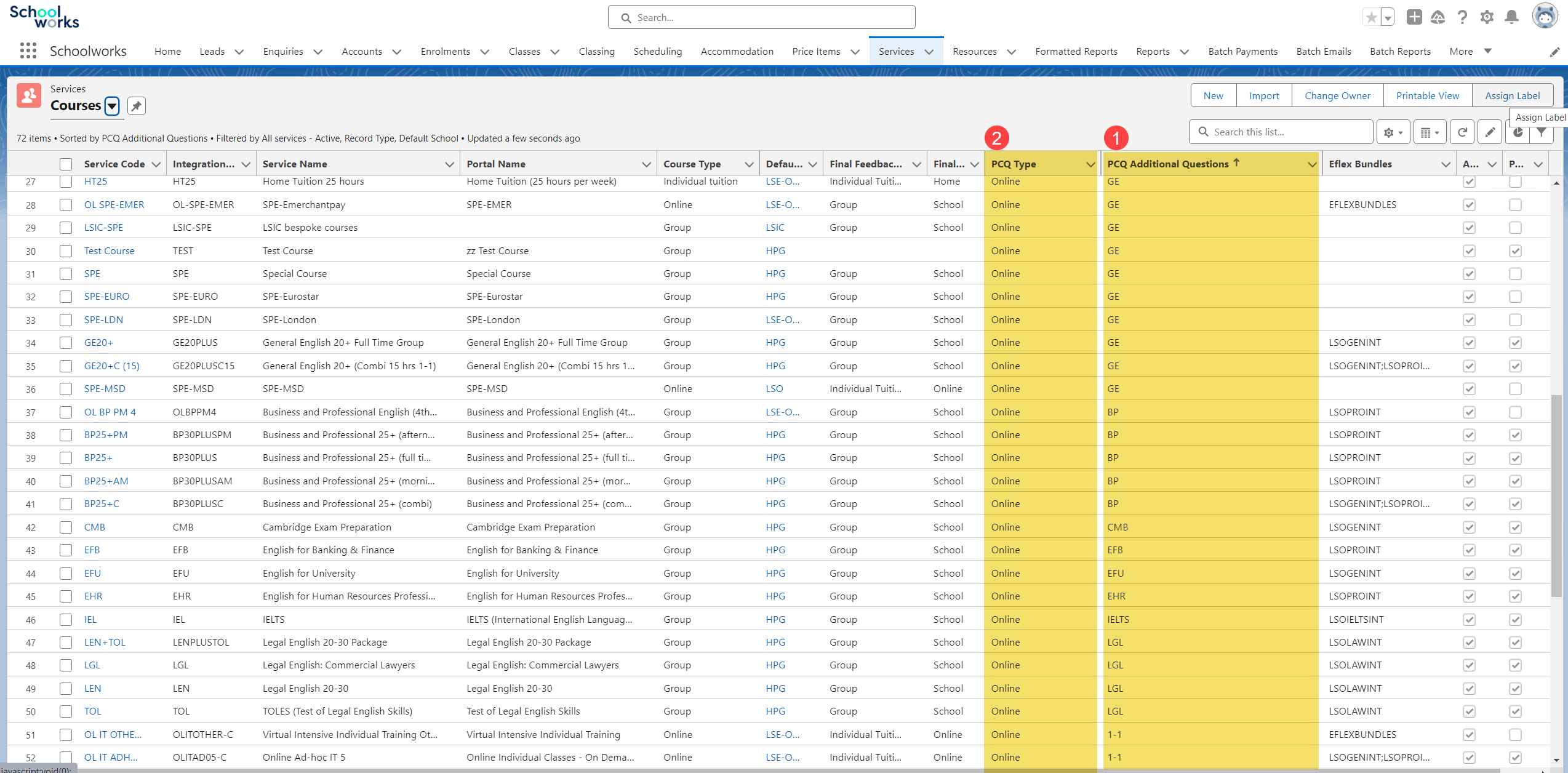Viewport: 1568px width, 773px height.
Task: Open the Salesforce Help question mark
Action: [1462, 17]
